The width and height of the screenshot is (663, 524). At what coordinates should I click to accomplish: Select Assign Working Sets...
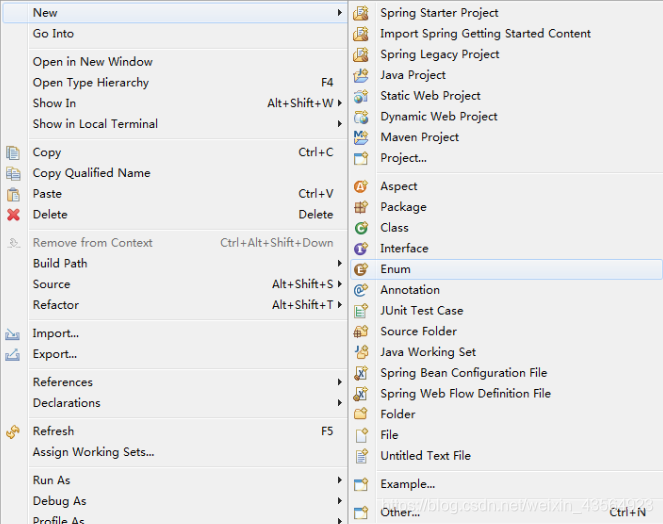pos(175,452)
